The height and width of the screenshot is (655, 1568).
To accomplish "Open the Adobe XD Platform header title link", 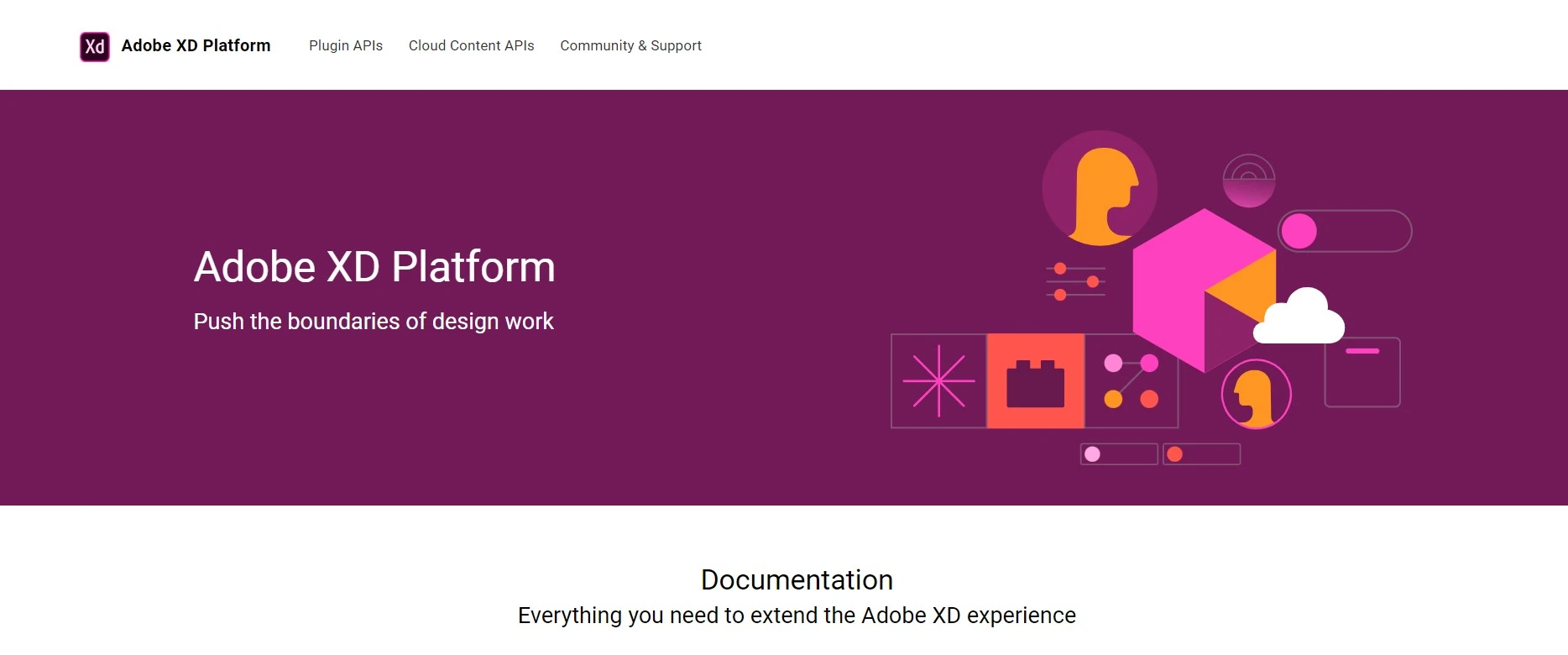I will click(196, 46).
